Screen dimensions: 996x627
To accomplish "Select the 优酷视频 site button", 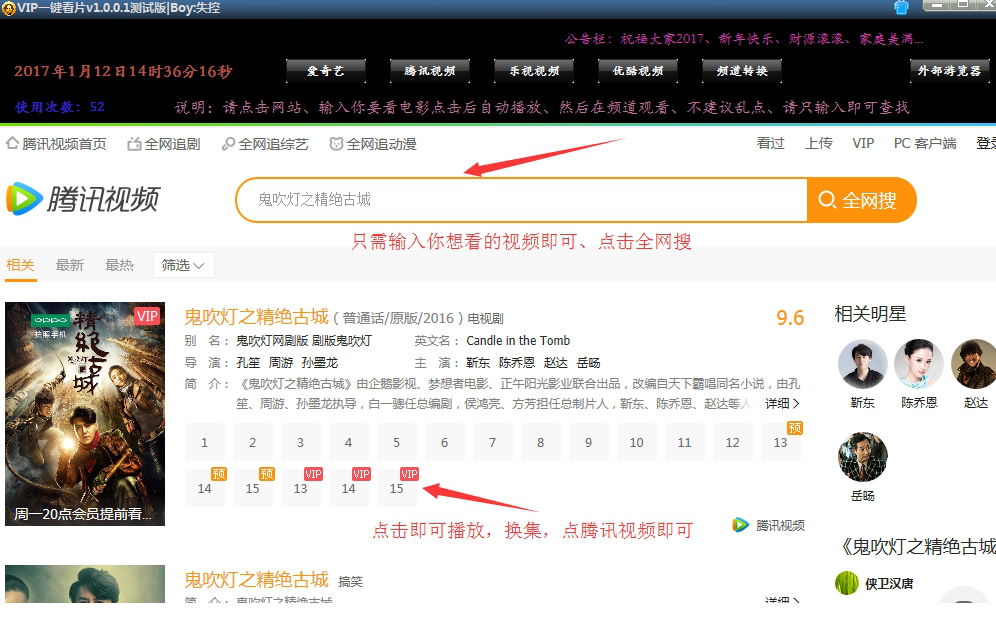I will click(x=638, y=71).
